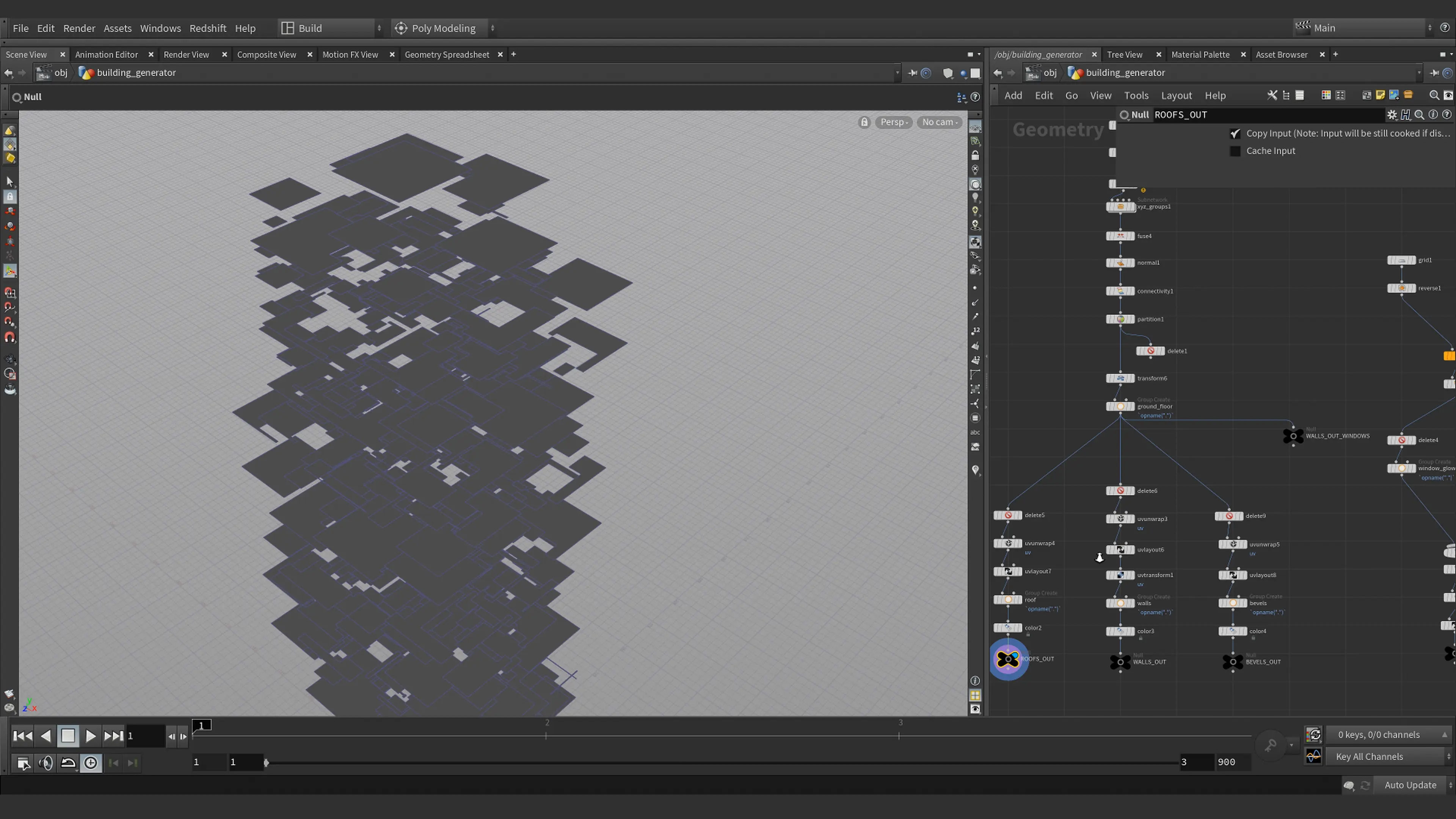Select the ROOFS_OUT null node
1456x819 pixels.
click(x=1008, y=659)
